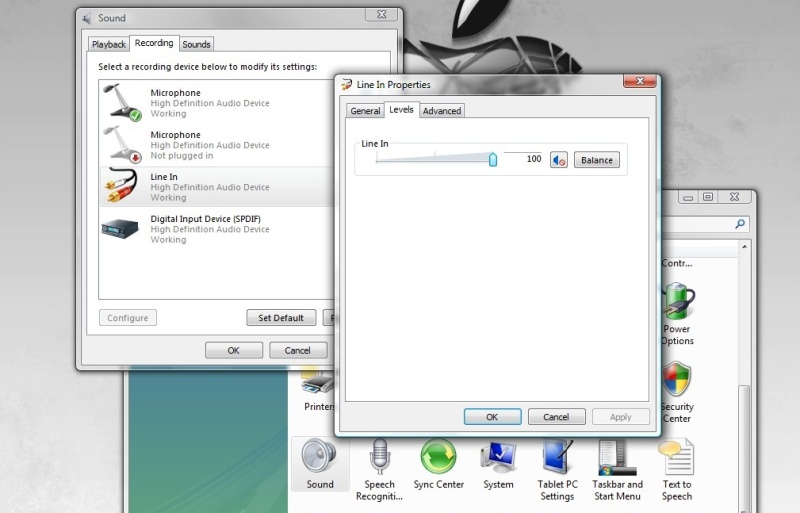Select Digital Input Device (SPDIF)
The height and width of the screenshot is (513, 800).
[210, 229]
